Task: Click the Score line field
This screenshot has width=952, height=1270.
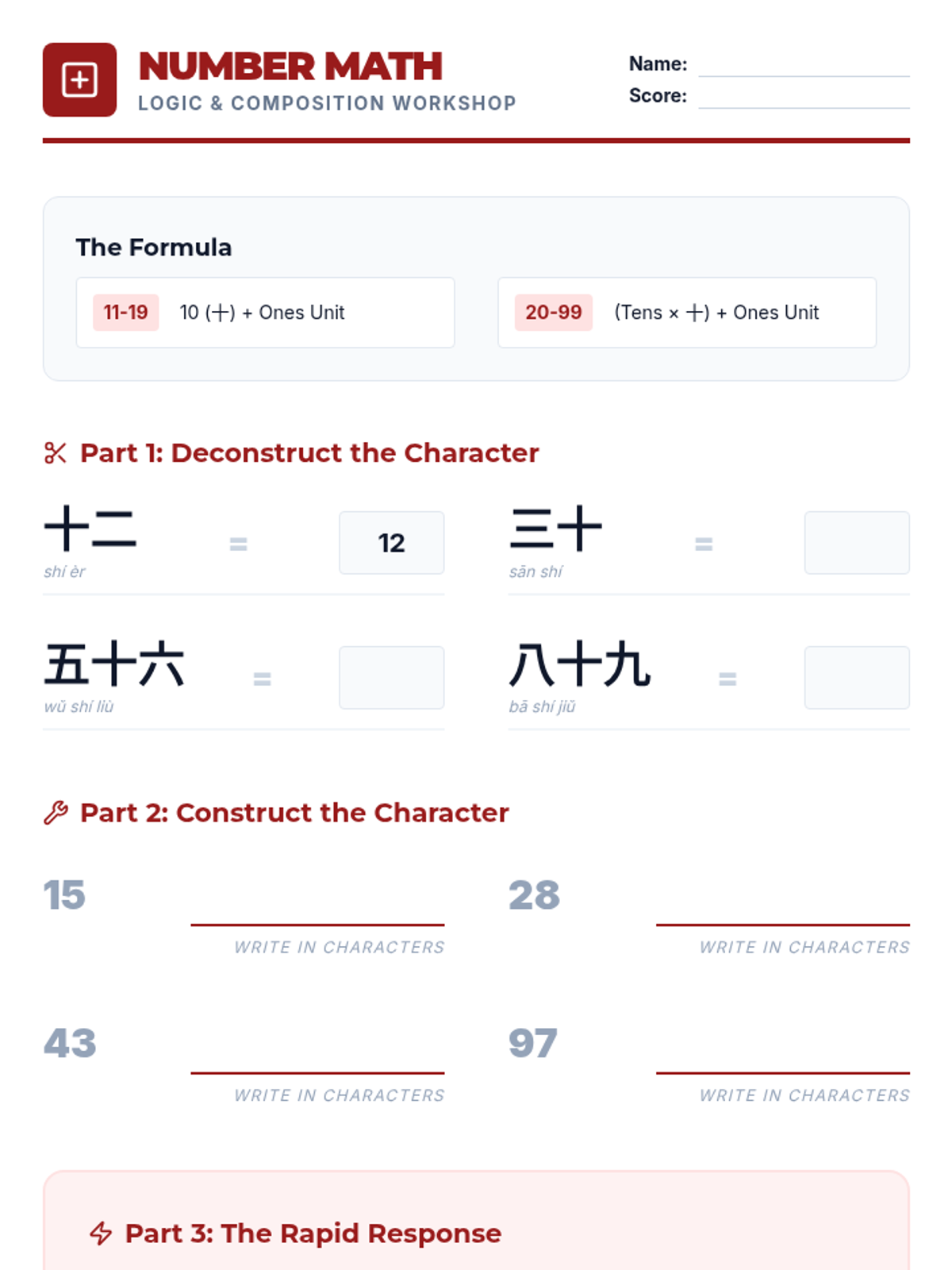Action: click(803, 97)
